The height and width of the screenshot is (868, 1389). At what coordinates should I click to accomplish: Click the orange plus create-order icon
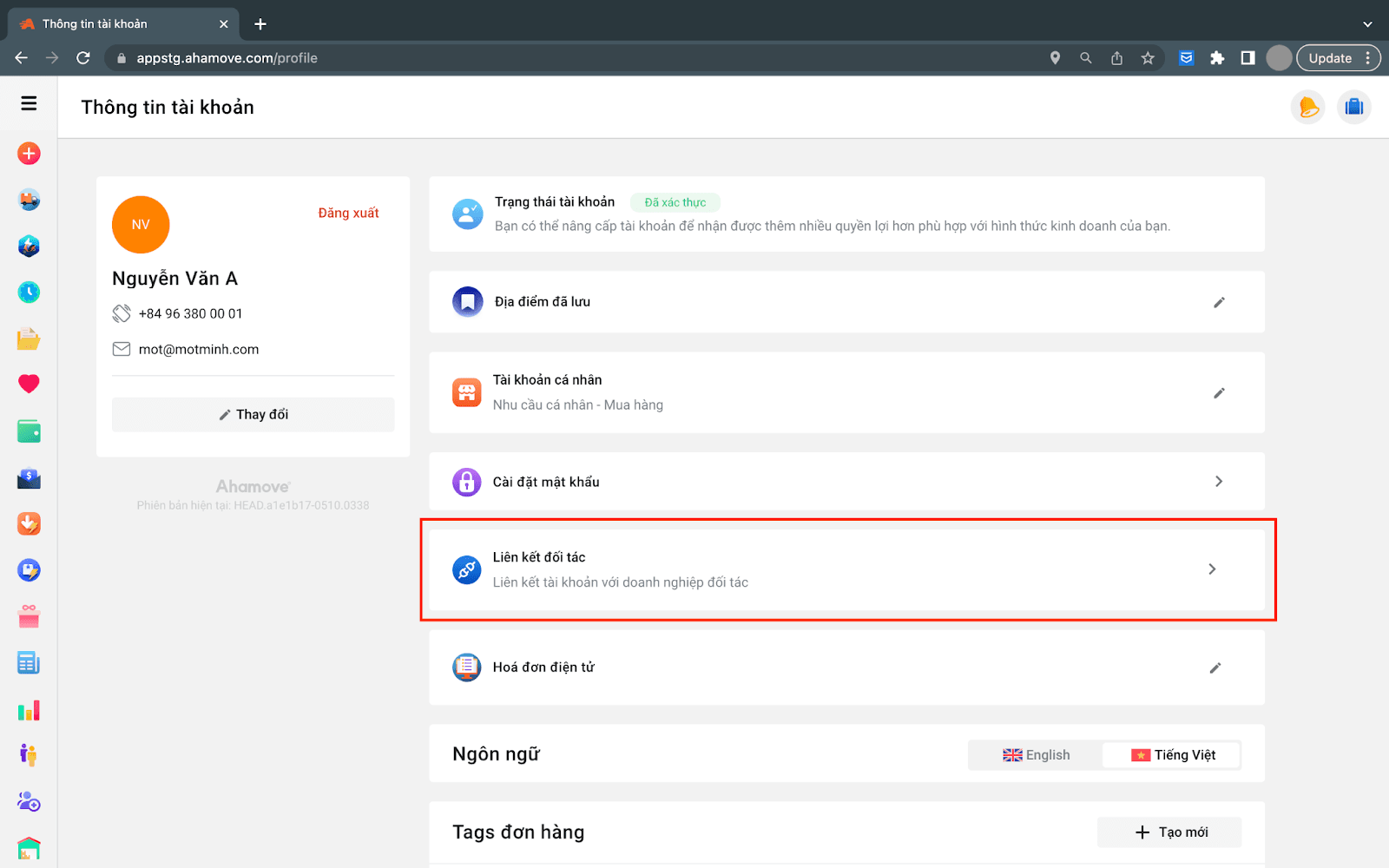pos(29,154)
